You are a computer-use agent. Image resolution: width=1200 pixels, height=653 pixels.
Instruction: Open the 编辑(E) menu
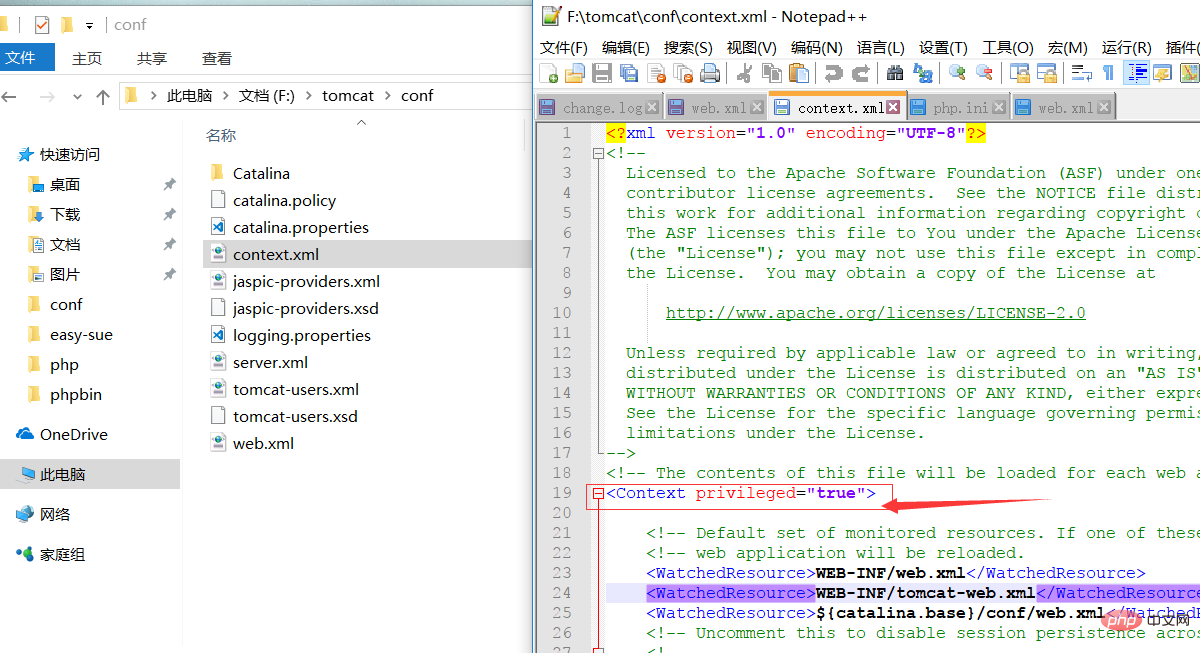click(x=626, y=47)
